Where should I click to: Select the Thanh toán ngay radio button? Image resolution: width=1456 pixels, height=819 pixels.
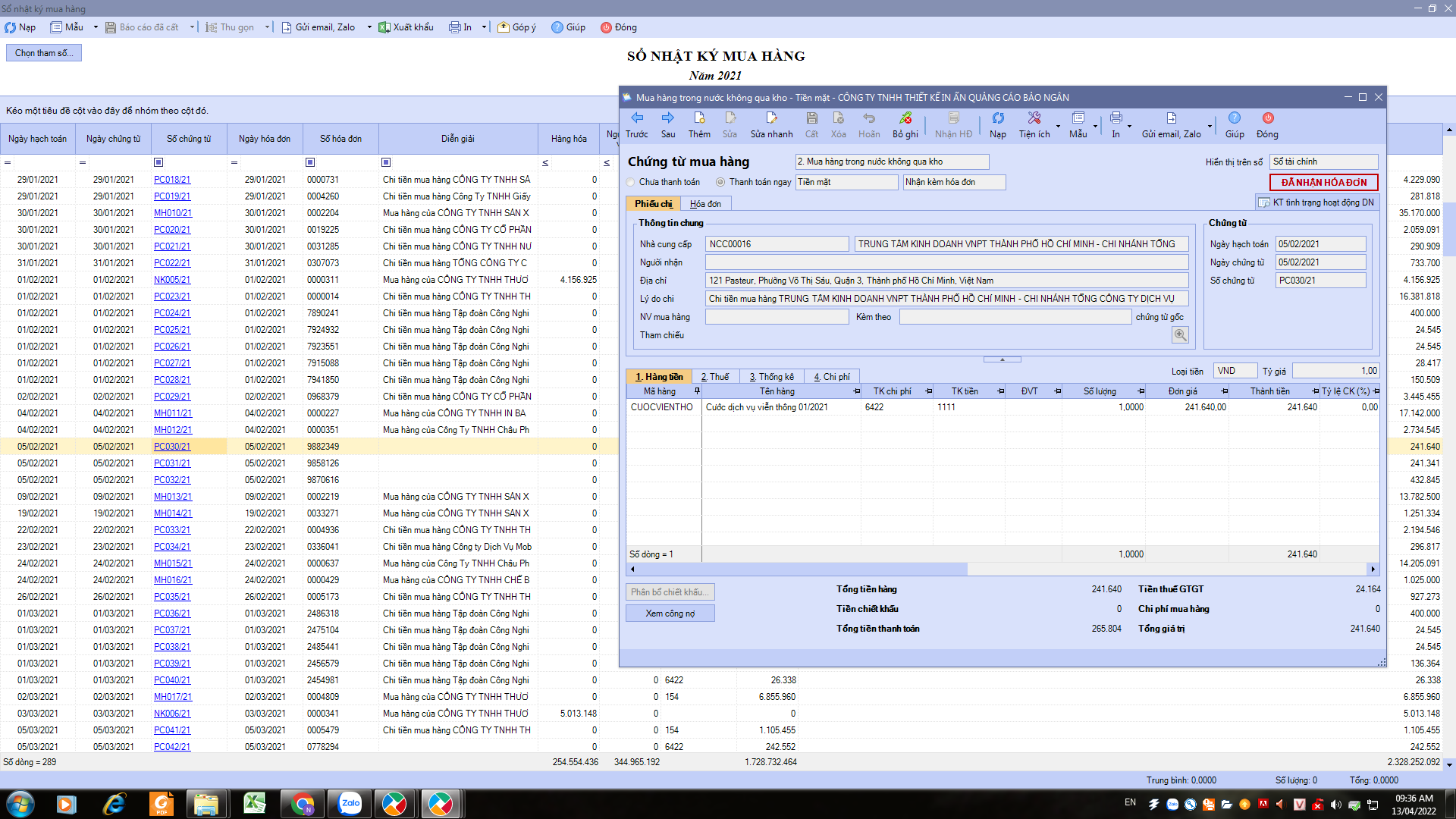720,182
